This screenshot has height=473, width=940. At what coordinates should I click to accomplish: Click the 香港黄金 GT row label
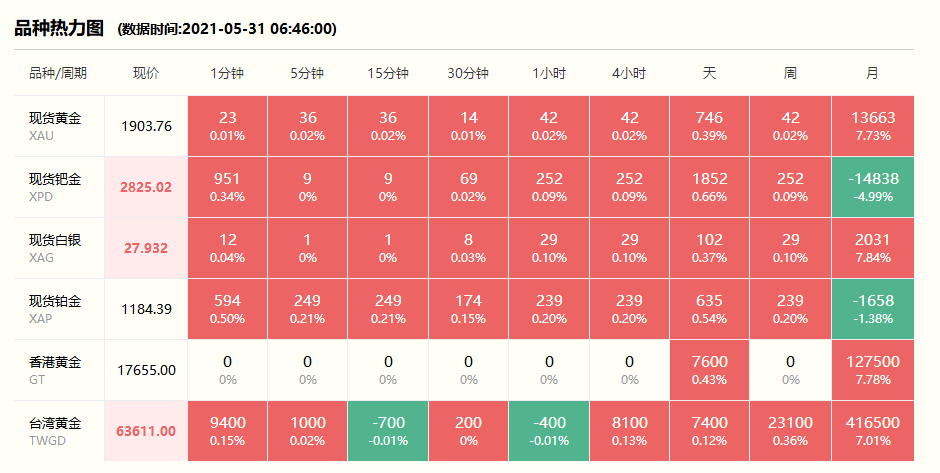55,370
